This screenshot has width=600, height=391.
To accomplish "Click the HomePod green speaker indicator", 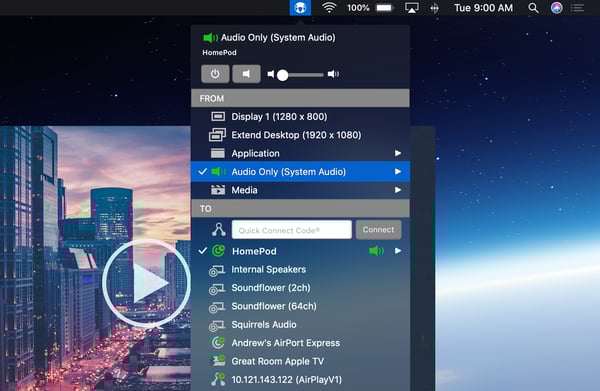I will 376,251.
